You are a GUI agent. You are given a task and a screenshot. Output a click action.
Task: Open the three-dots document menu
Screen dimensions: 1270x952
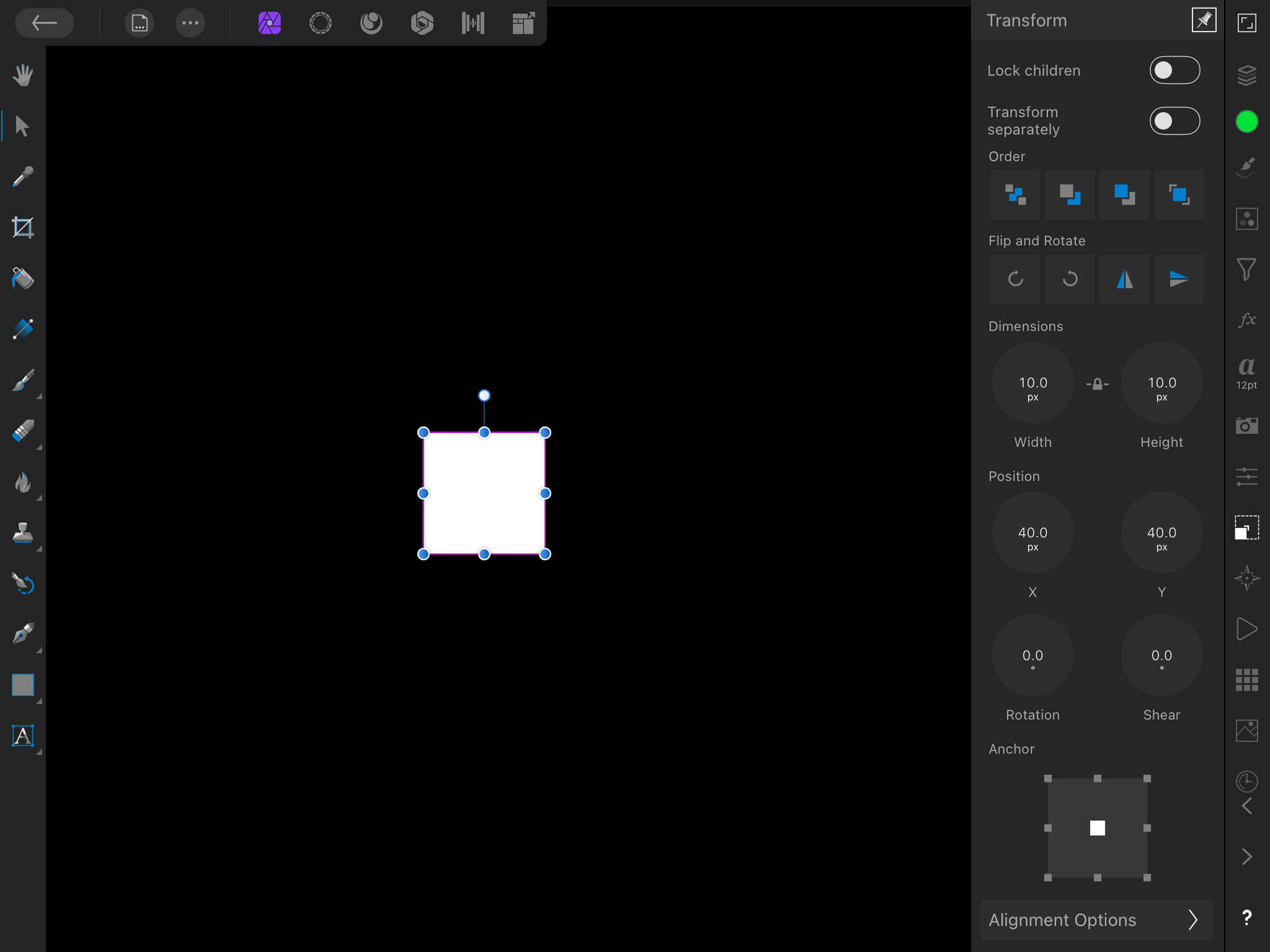(x=190, y=24)
